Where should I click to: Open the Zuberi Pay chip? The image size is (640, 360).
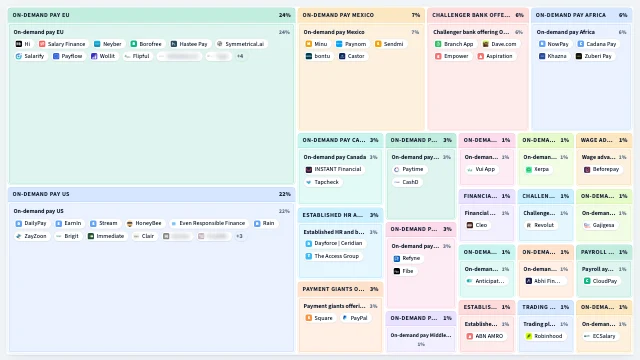594,56
